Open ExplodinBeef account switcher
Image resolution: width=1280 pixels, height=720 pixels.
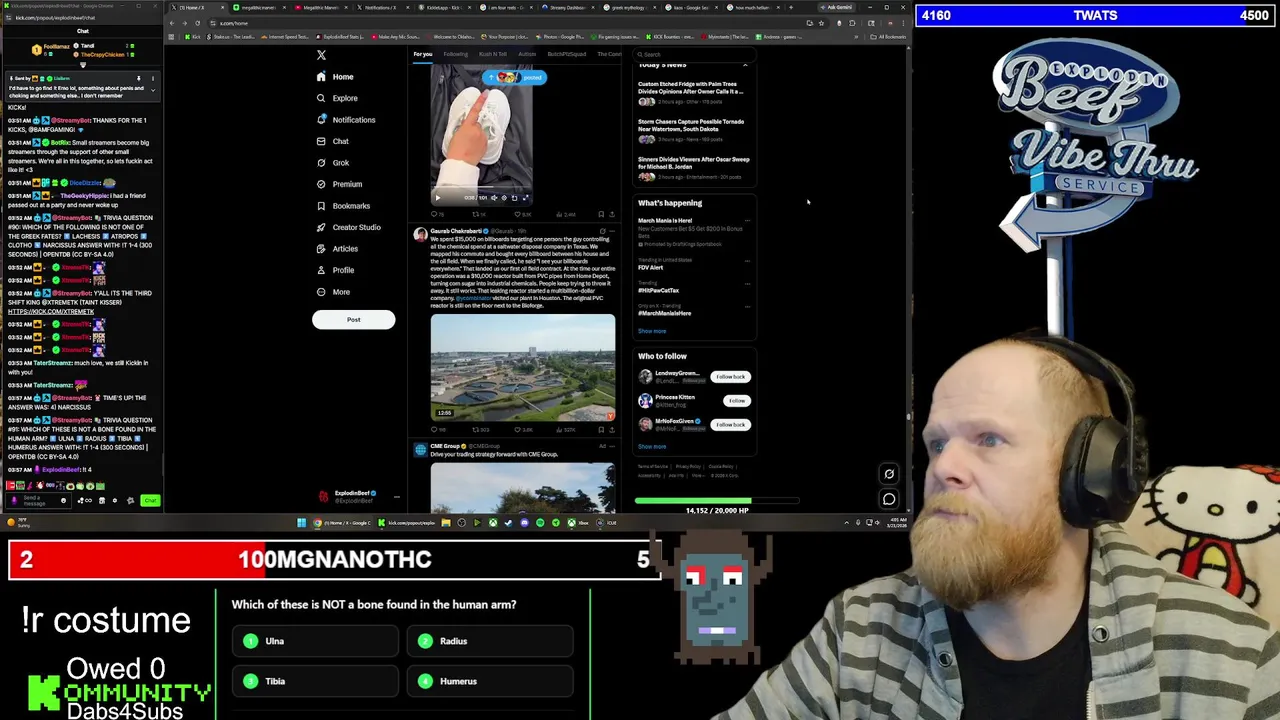359,496
